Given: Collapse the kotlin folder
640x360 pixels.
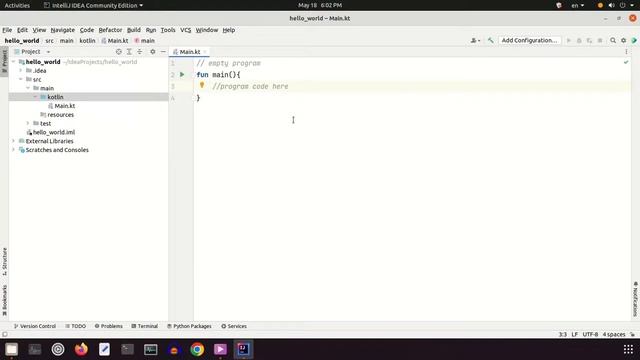Looking at the screenshot, I should click(x=36, y=97).
